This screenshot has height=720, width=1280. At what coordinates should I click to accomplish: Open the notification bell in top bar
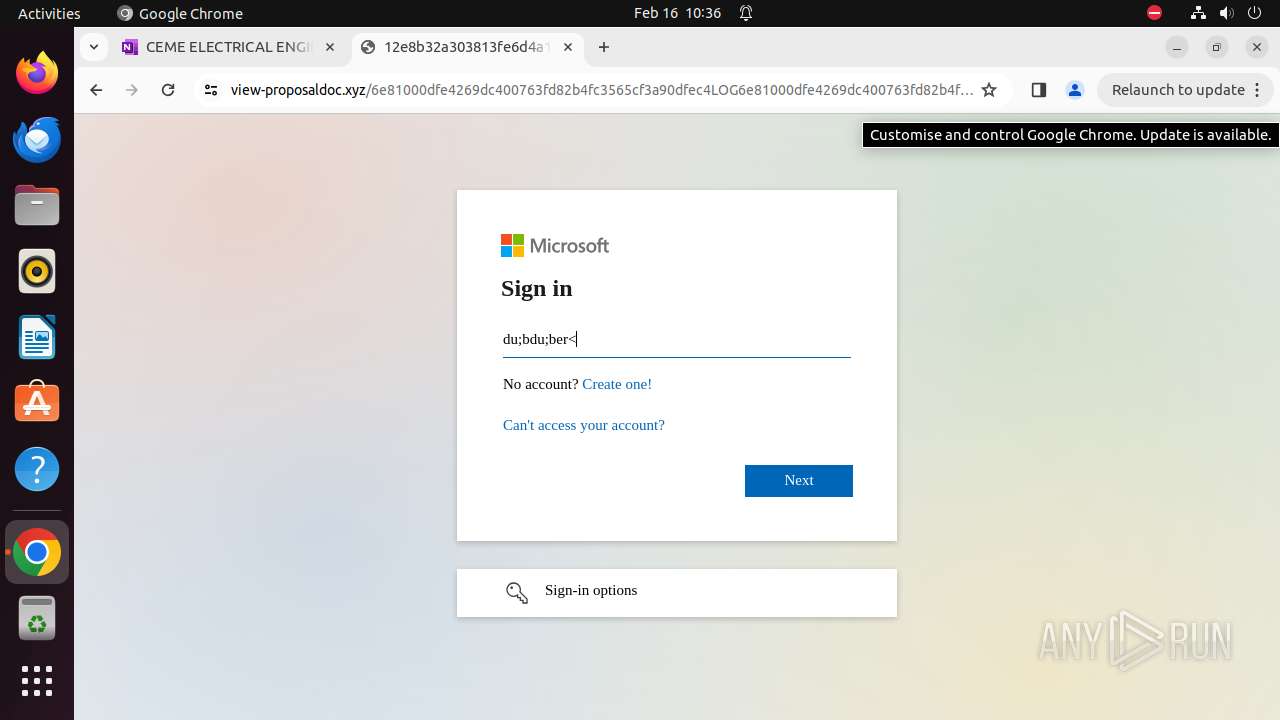[746, 13]
